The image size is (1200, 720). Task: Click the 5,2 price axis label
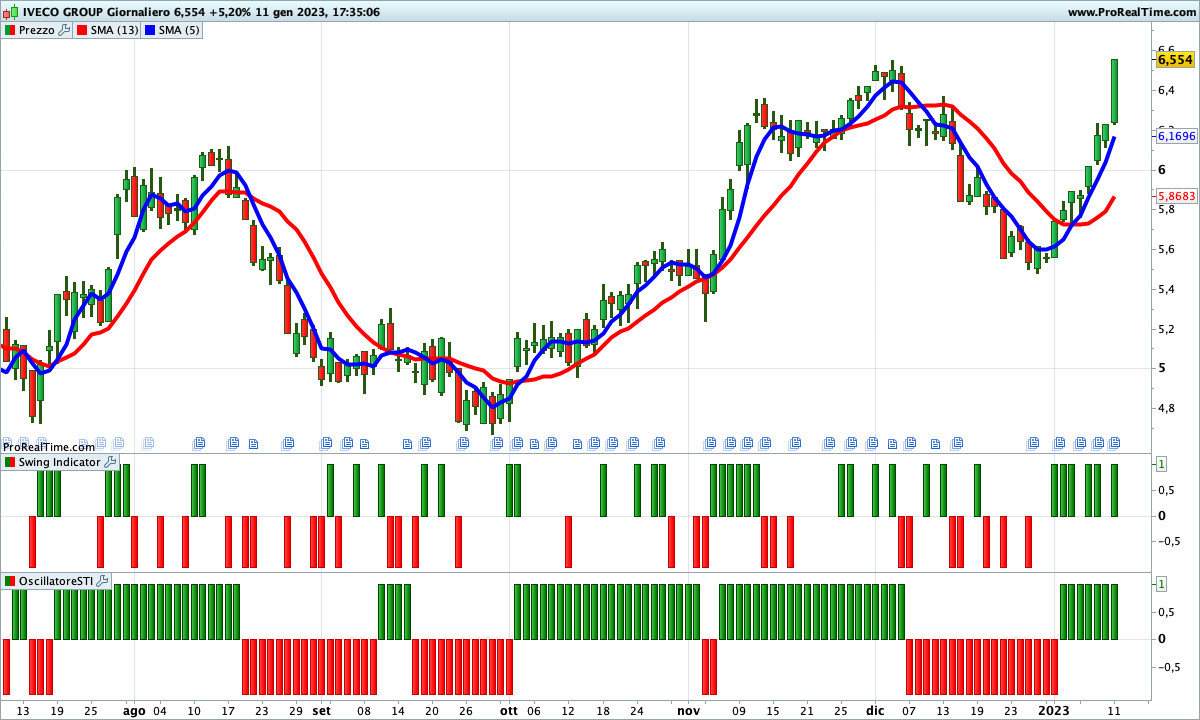(x=1166, y=329)
